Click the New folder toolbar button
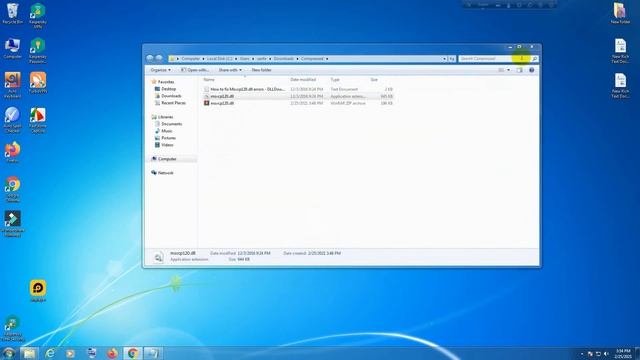This screenshot has height=360, width=640. coord(261,70)
